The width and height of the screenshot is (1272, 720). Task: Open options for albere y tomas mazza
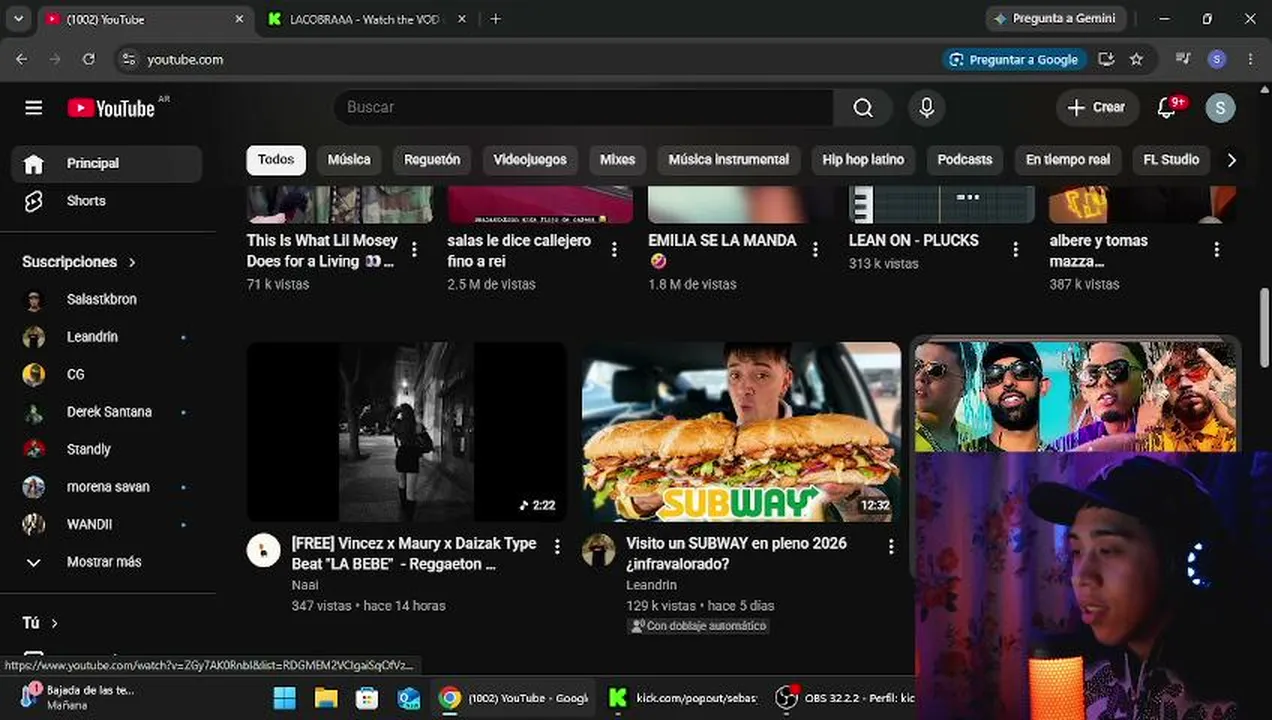pos(1217,249)
